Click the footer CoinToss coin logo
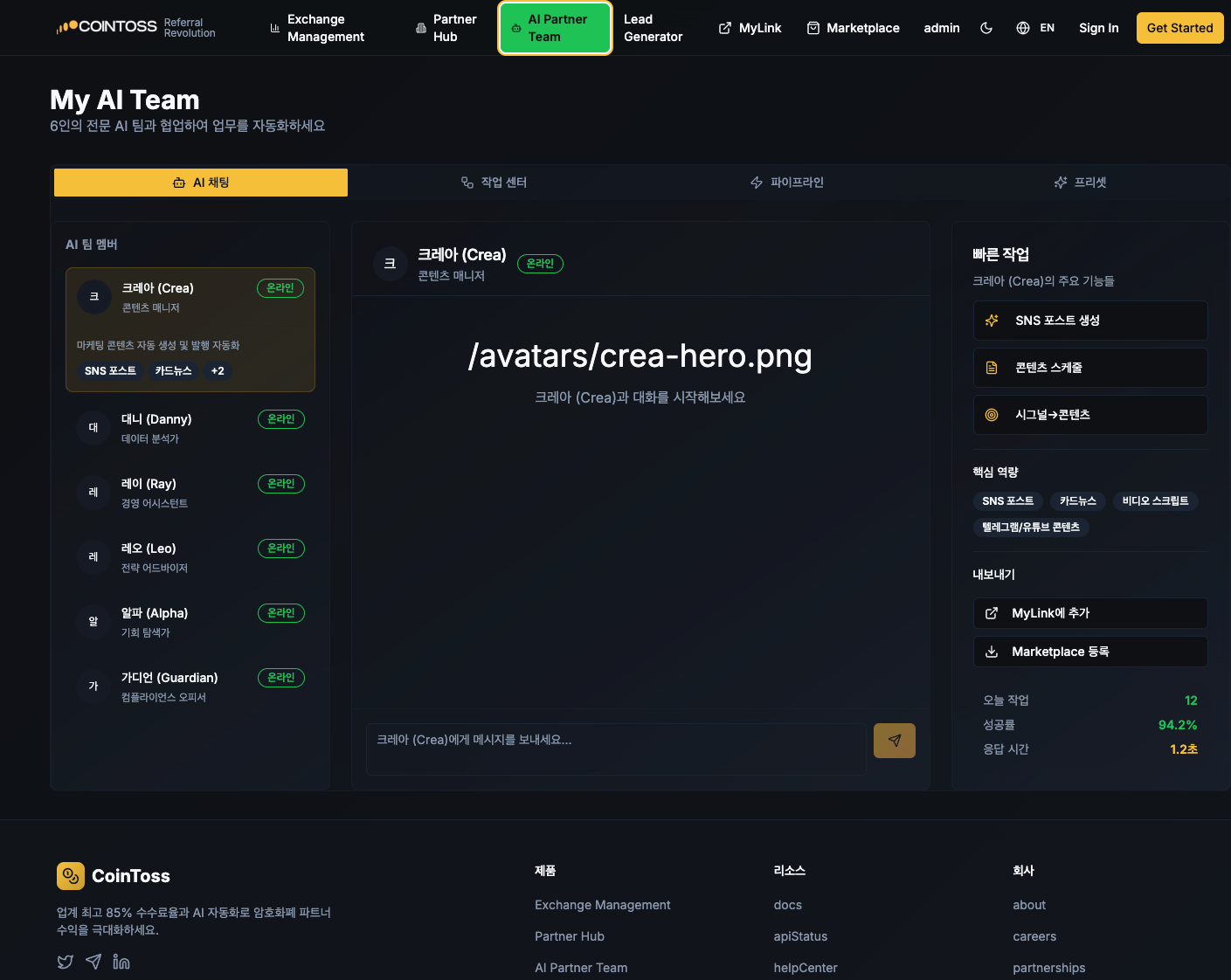Image resolution: width=1231 pixels, height=980 pixels. coord(71,876)
